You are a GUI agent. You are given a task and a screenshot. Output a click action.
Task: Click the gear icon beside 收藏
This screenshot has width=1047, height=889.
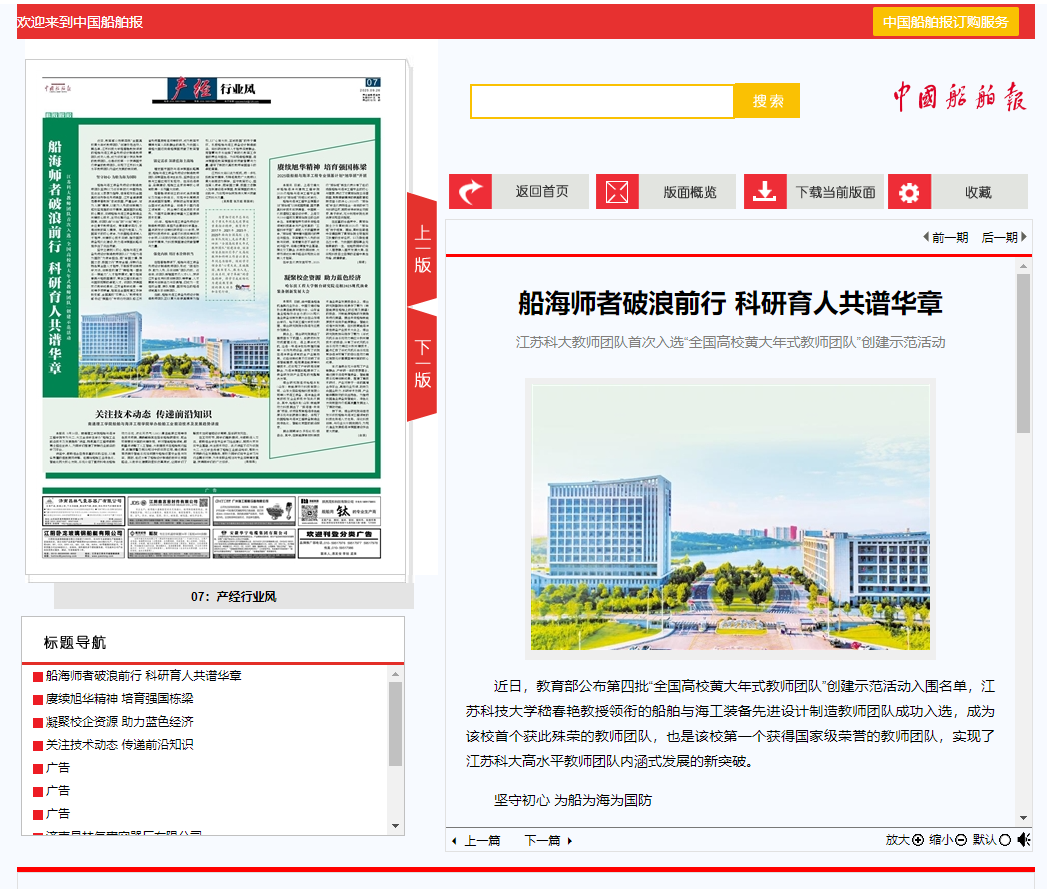click(909, 192)
